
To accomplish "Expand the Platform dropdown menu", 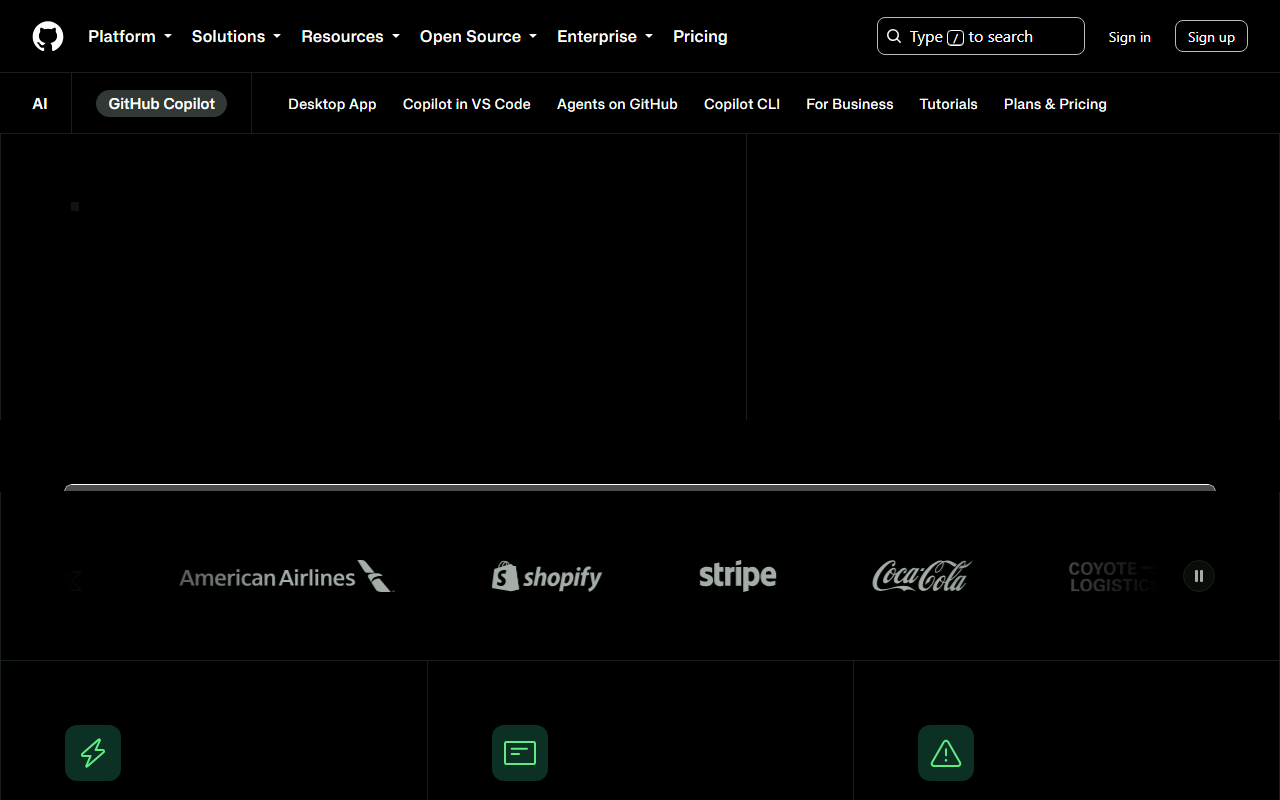I will (x=130, y=36).
